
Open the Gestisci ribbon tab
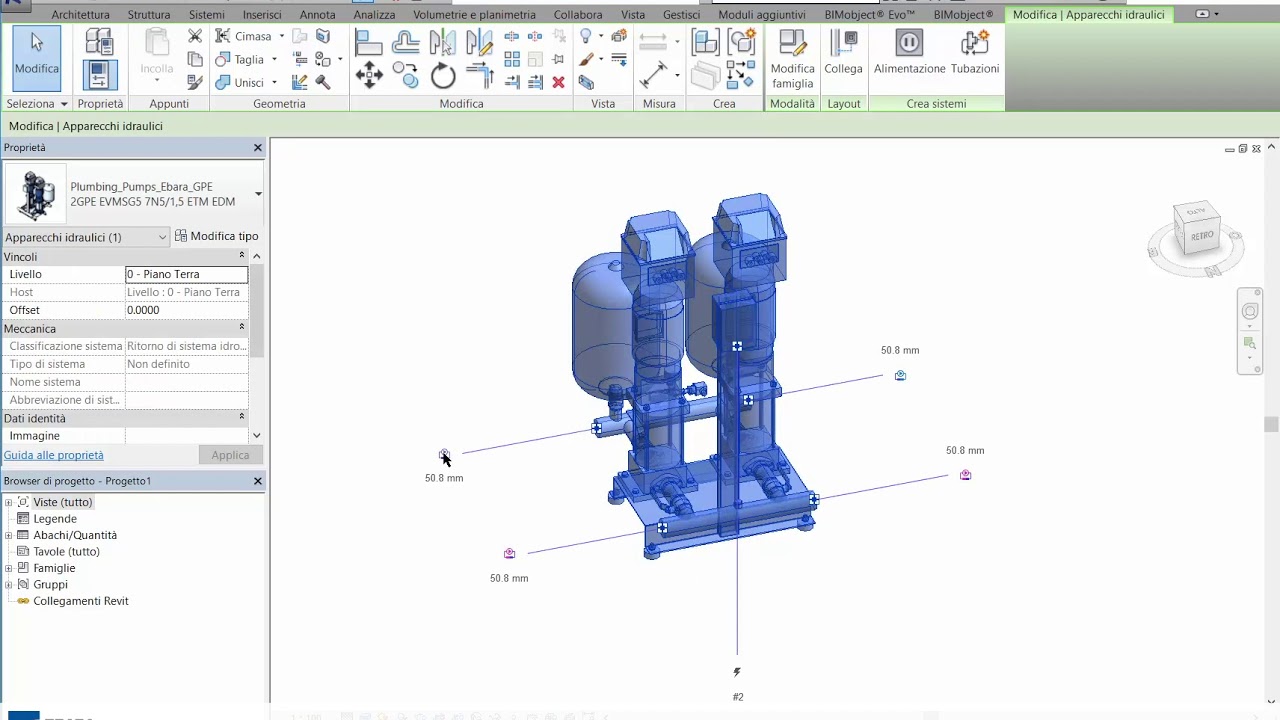click(x=681, y=15)
